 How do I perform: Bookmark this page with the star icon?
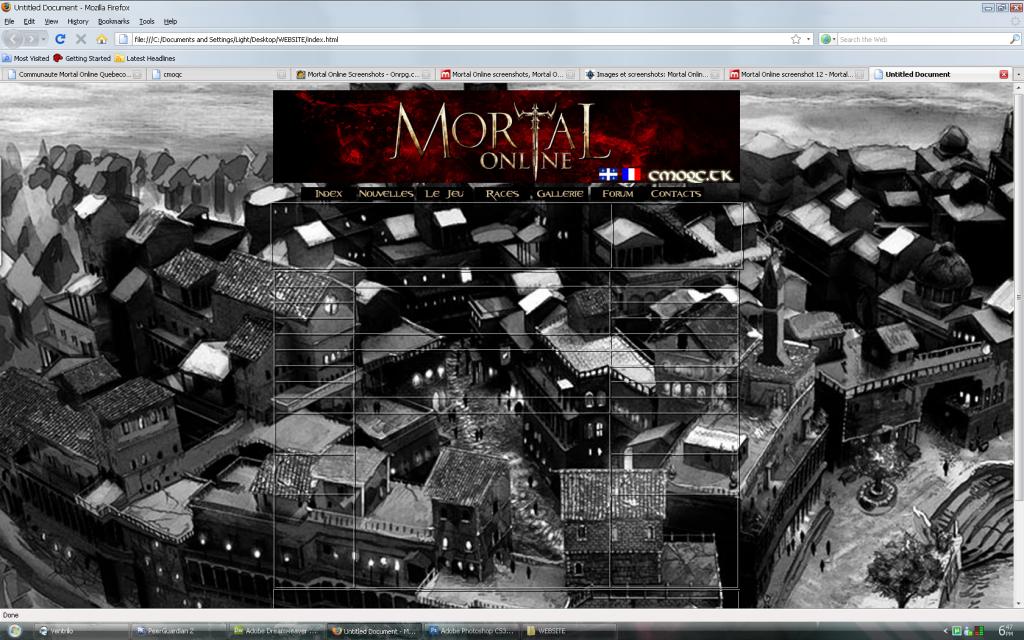click(795, 39)
